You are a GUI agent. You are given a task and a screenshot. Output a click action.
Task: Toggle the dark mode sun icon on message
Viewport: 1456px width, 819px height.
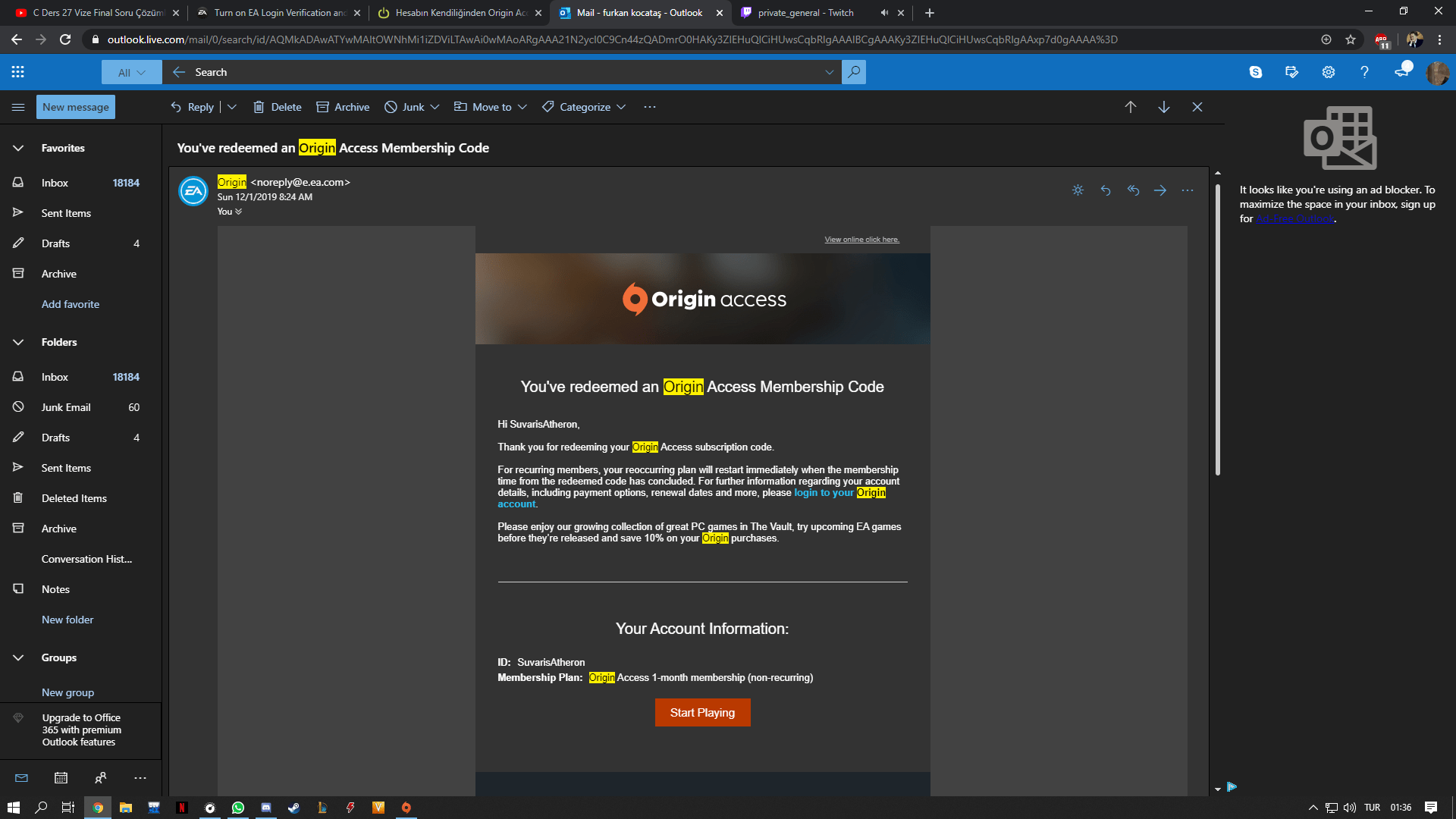(x=1078, y=190)
